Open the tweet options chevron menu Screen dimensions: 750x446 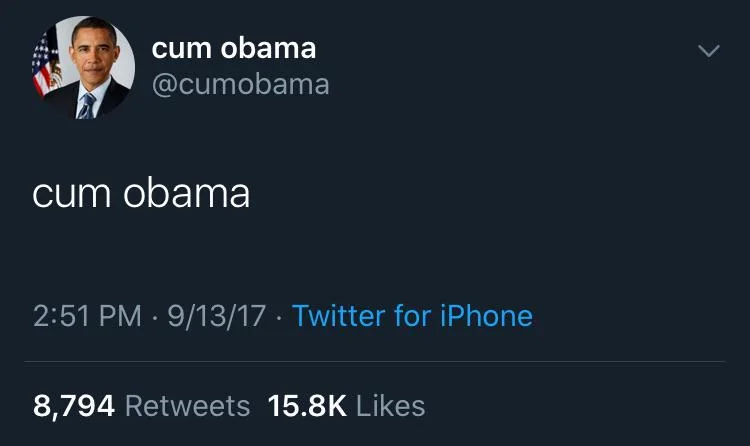708,50
